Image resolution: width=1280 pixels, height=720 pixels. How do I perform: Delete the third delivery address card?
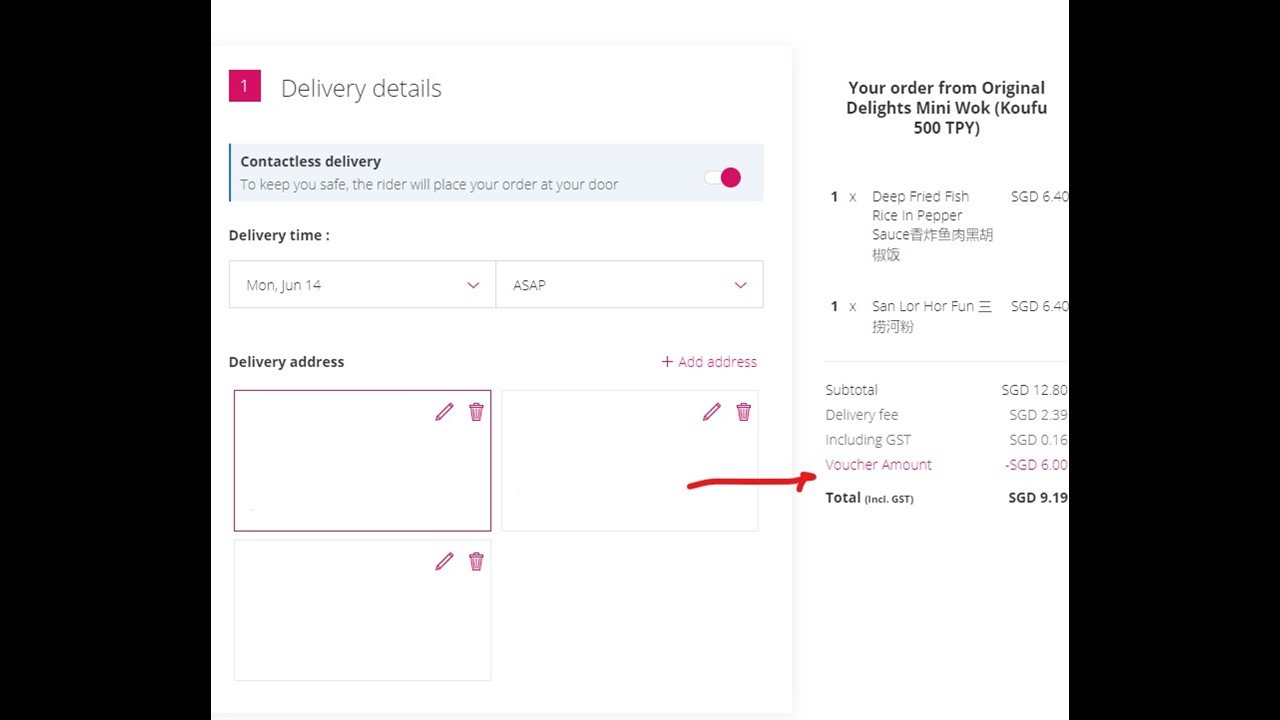[476, 562]
